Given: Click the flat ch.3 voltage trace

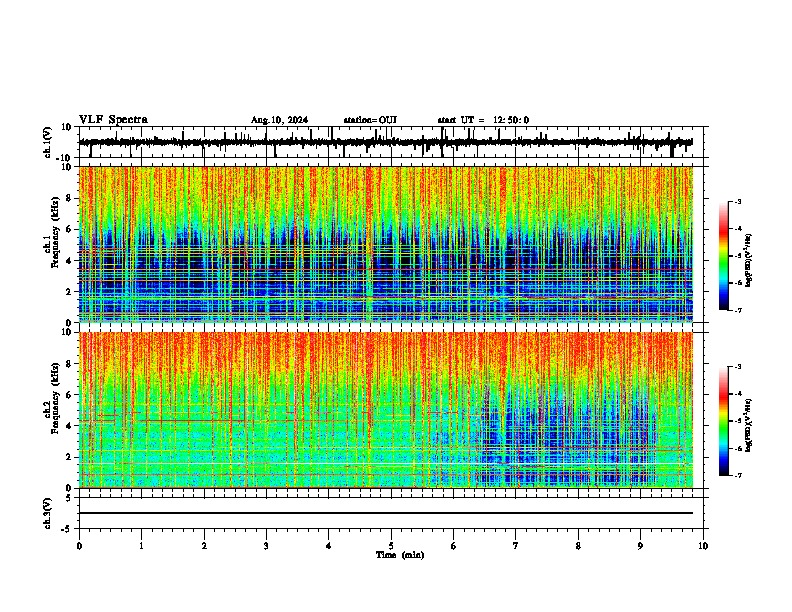Looking at the screenshot, I should (385, 513).
